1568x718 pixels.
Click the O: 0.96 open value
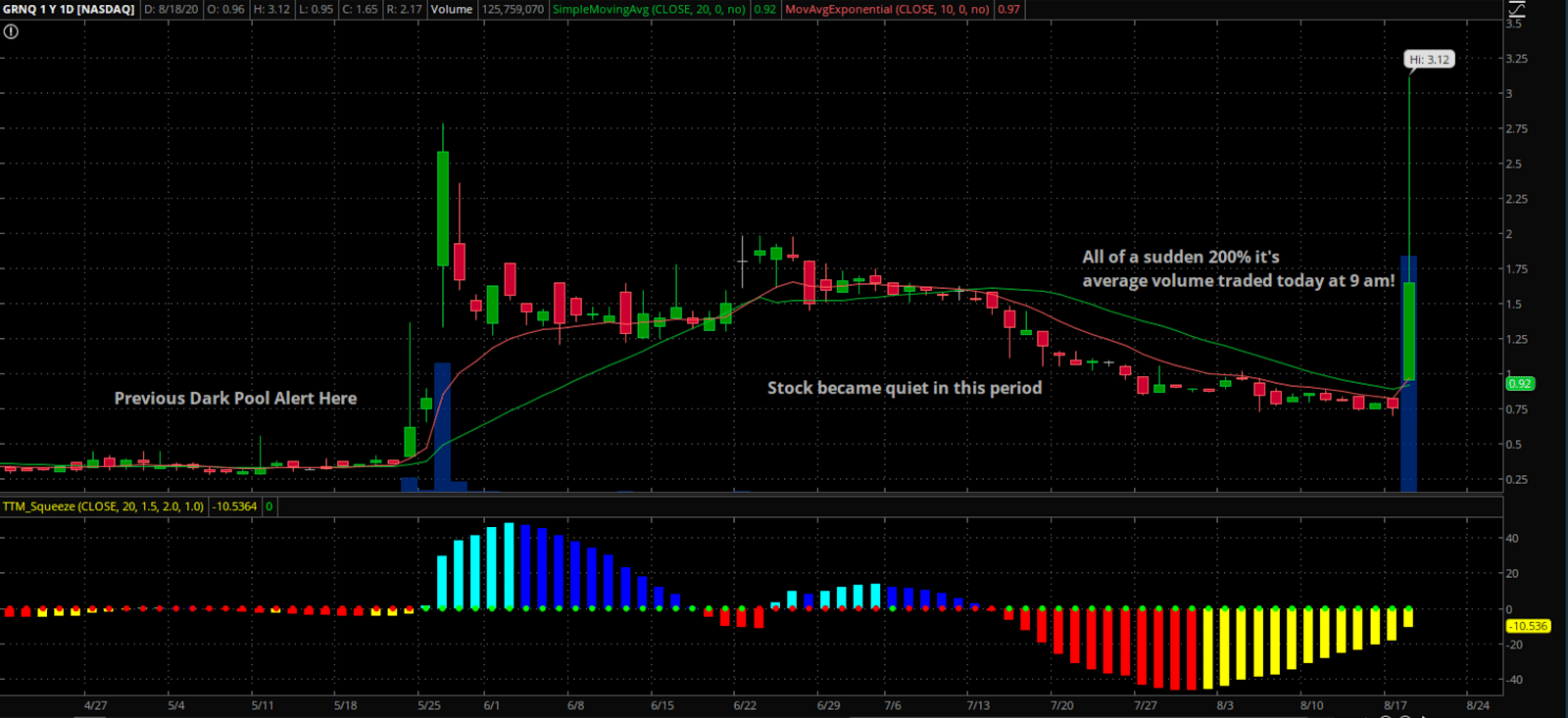pyautogui.click(x=226, y=9)
